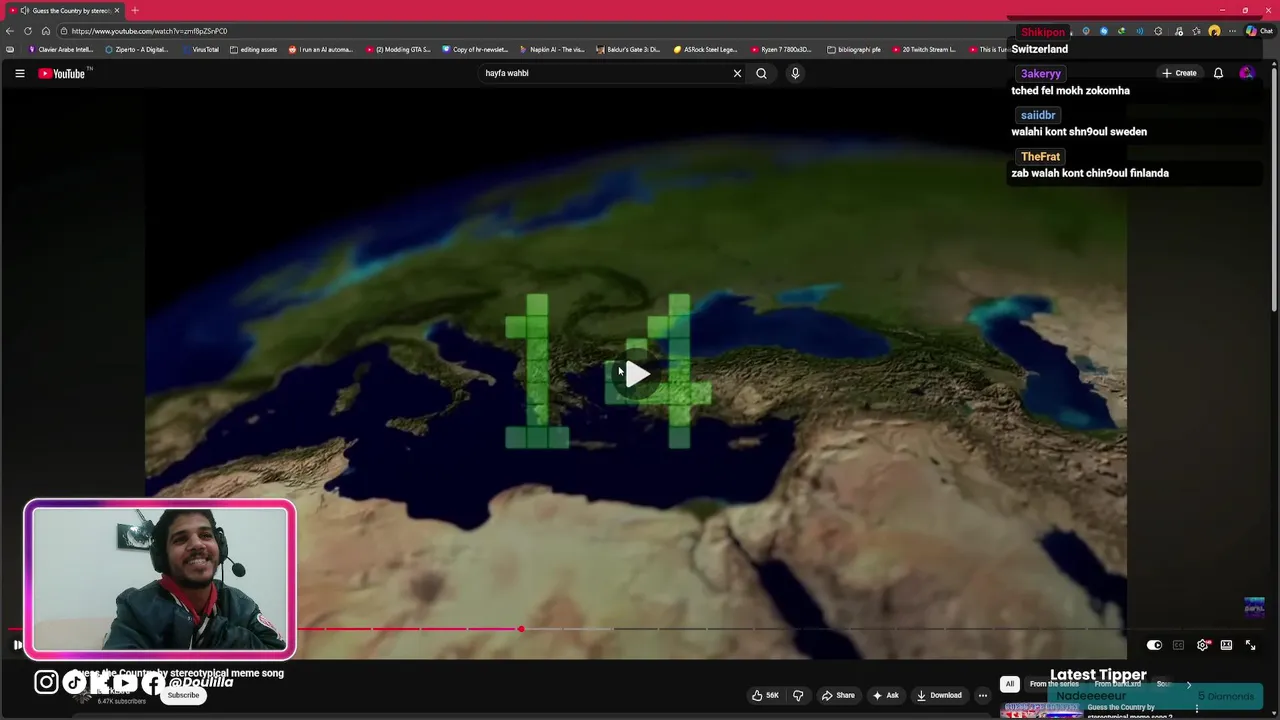Screen dimensions: 1280x720
Task: Open the YouTube hamburger guide menu
Action: click(19, 73)
